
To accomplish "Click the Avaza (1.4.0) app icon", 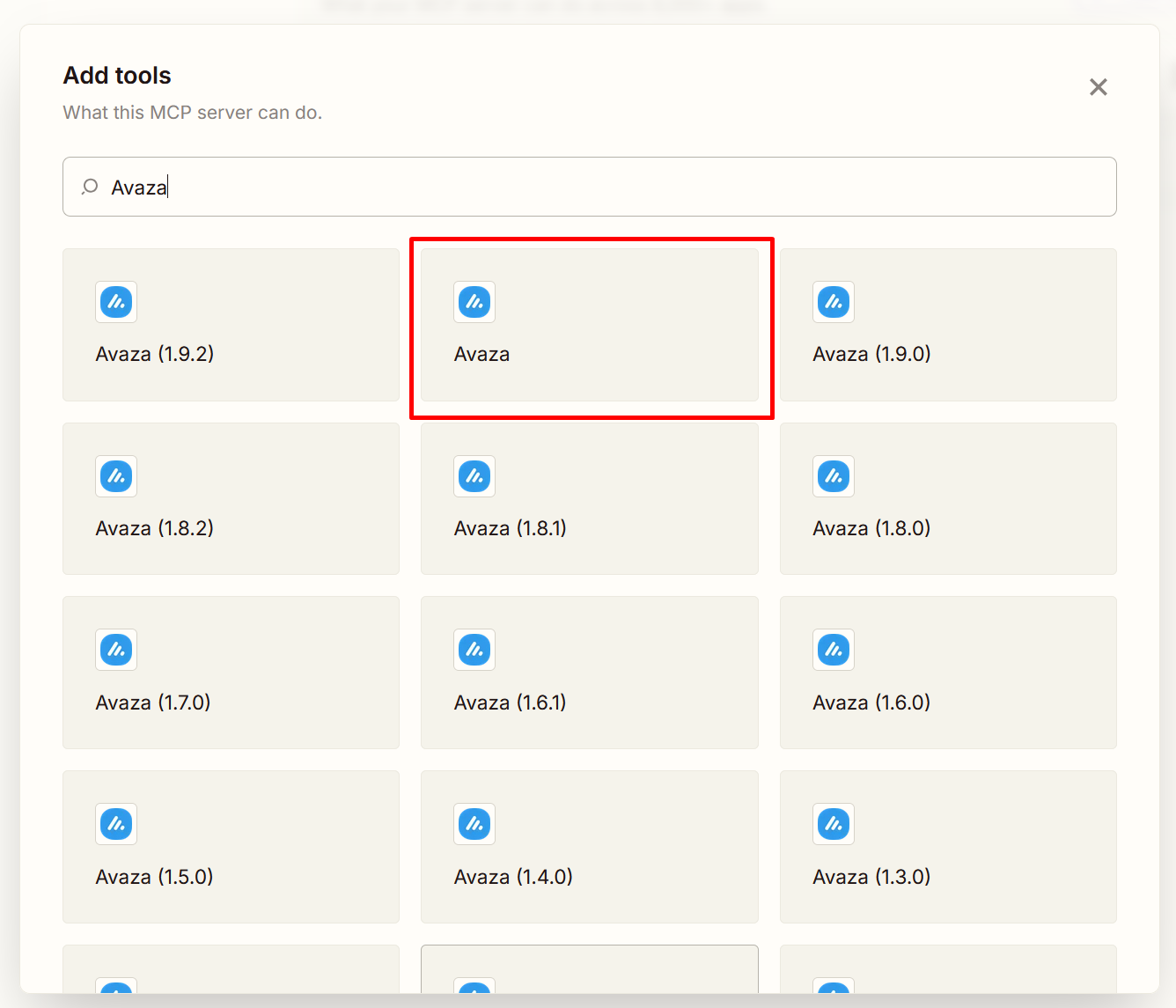I will 474,824.
